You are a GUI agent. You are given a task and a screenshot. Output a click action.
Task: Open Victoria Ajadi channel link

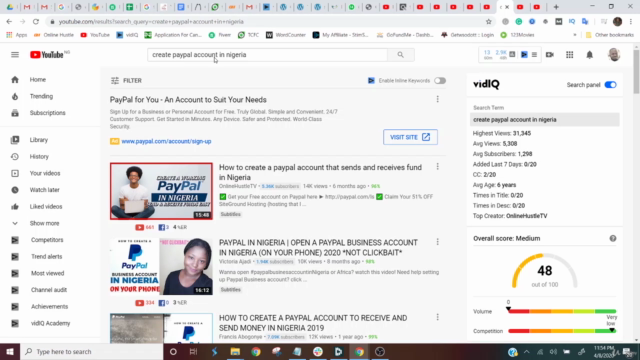(235, 262)
